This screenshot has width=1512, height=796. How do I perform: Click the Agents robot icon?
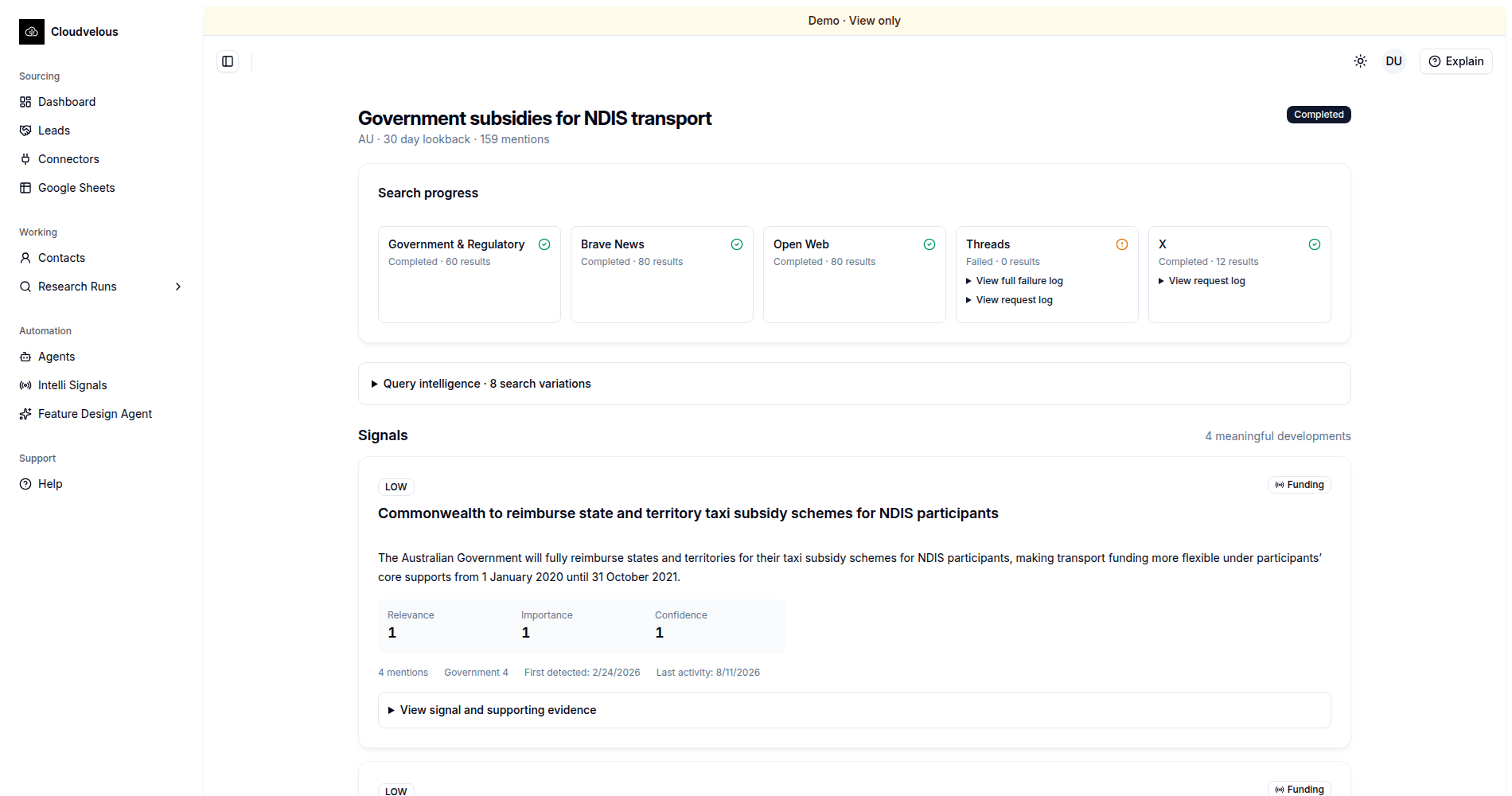25,357
